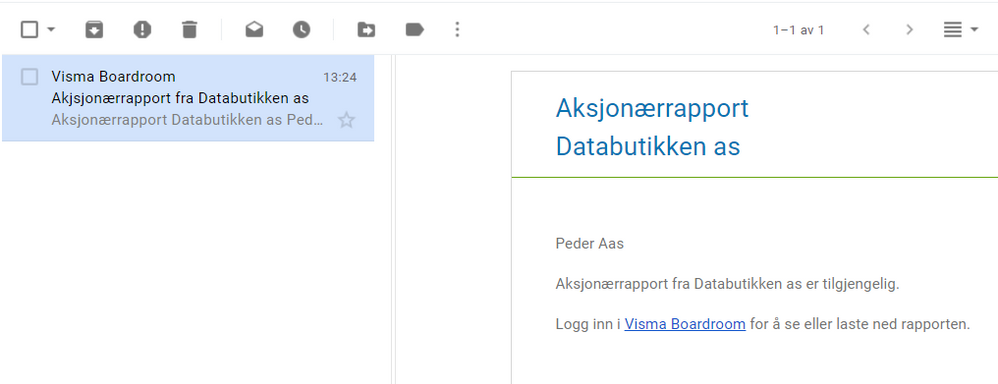This screenshot has width=998, height=384.
Task: Go to older messages arrow
Action: [x=910, y=29]
